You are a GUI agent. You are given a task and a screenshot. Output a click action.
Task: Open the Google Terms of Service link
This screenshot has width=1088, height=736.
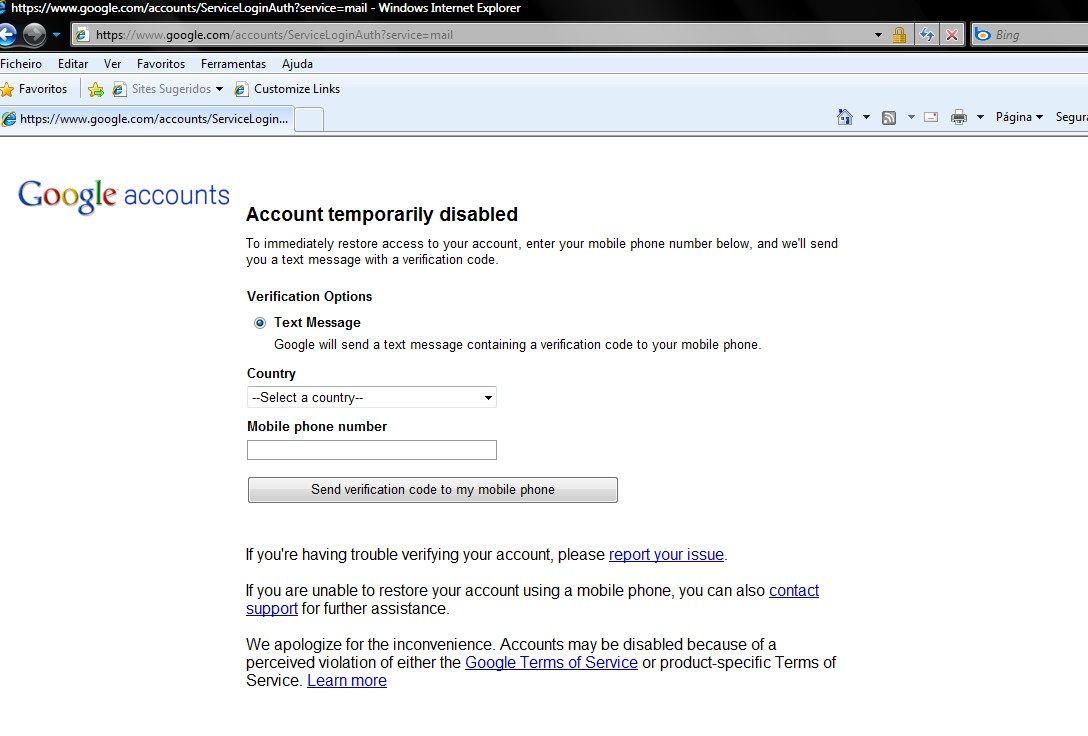(551, 662)
